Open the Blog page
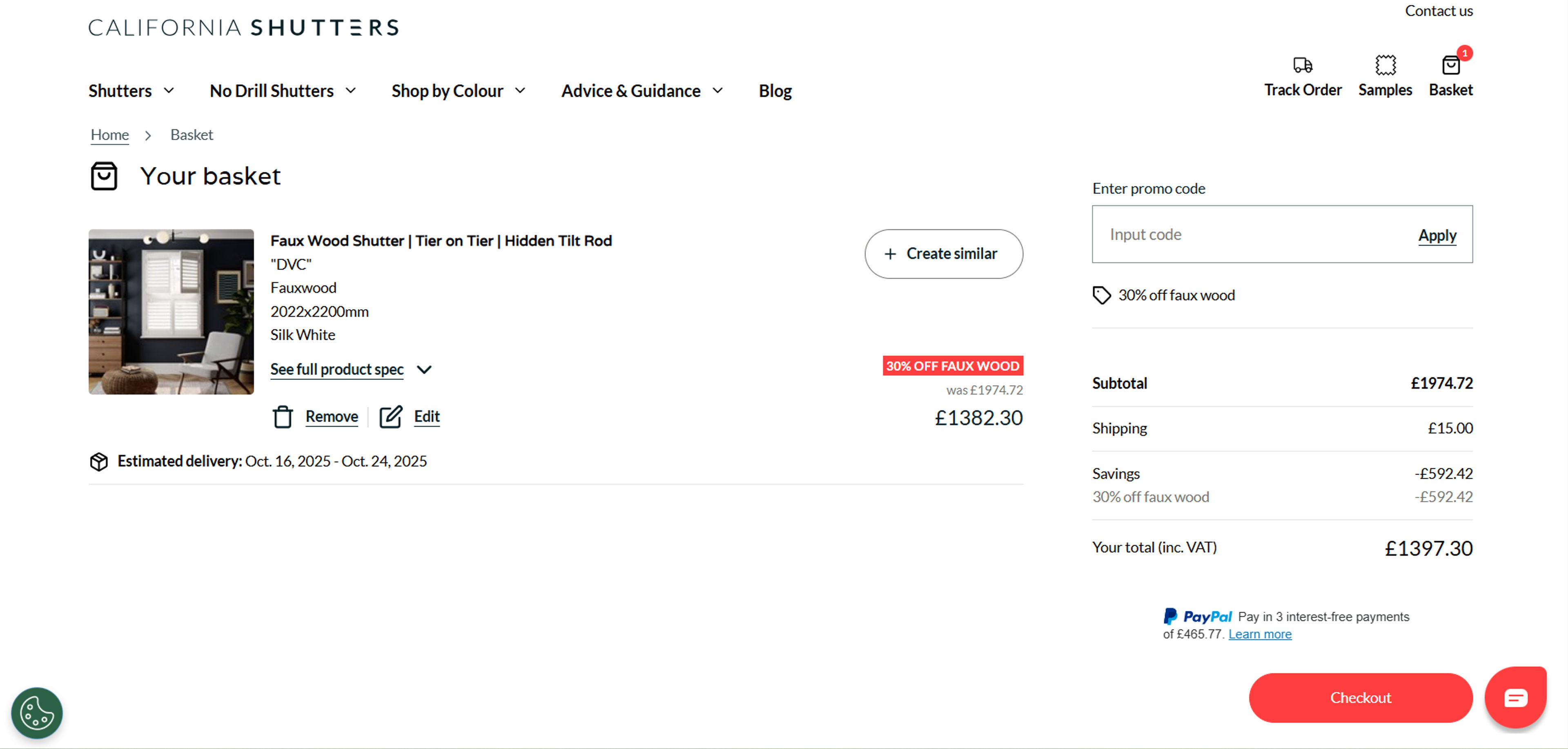The image size is (1568, 749). coord(775,90)
